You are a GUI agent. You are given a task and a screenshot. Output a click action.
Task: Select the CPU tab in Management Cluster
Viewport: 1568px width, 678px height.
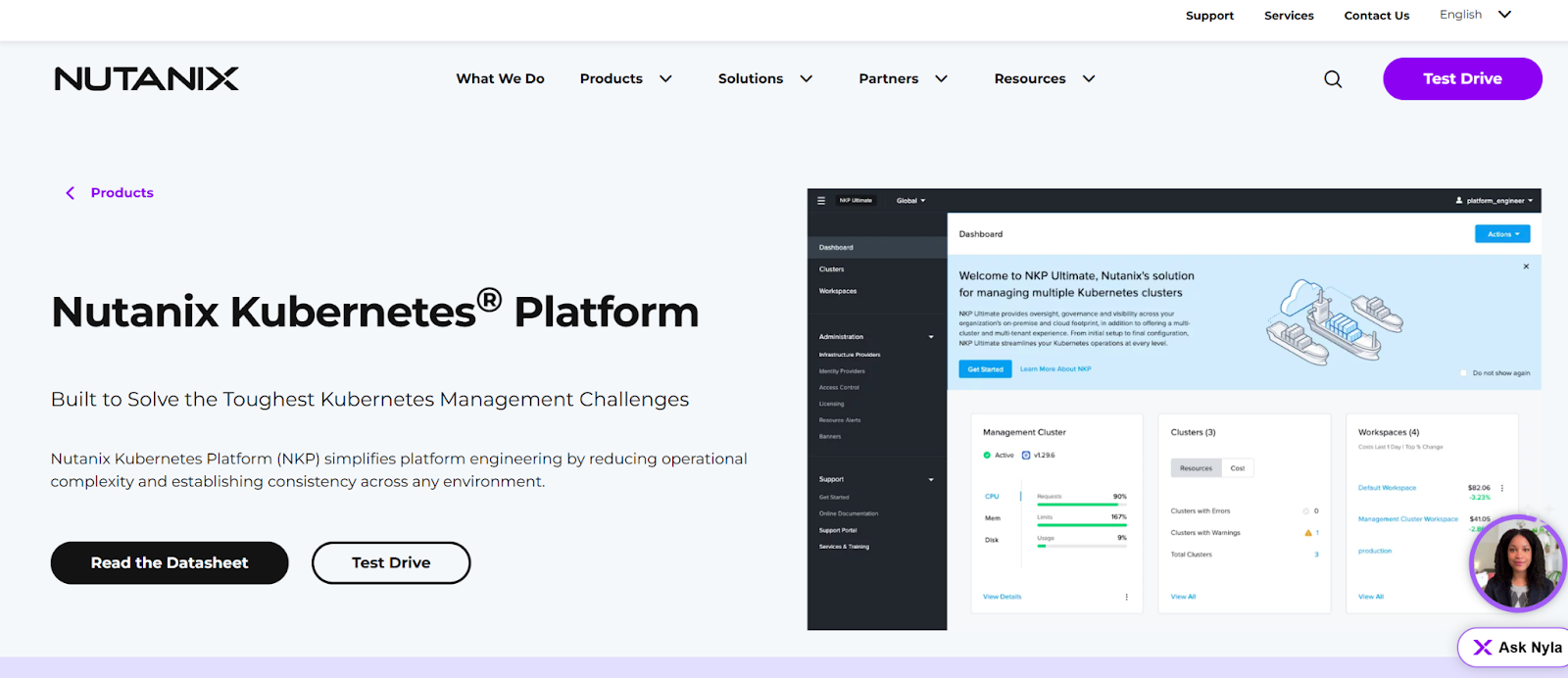tap(992, 497)
